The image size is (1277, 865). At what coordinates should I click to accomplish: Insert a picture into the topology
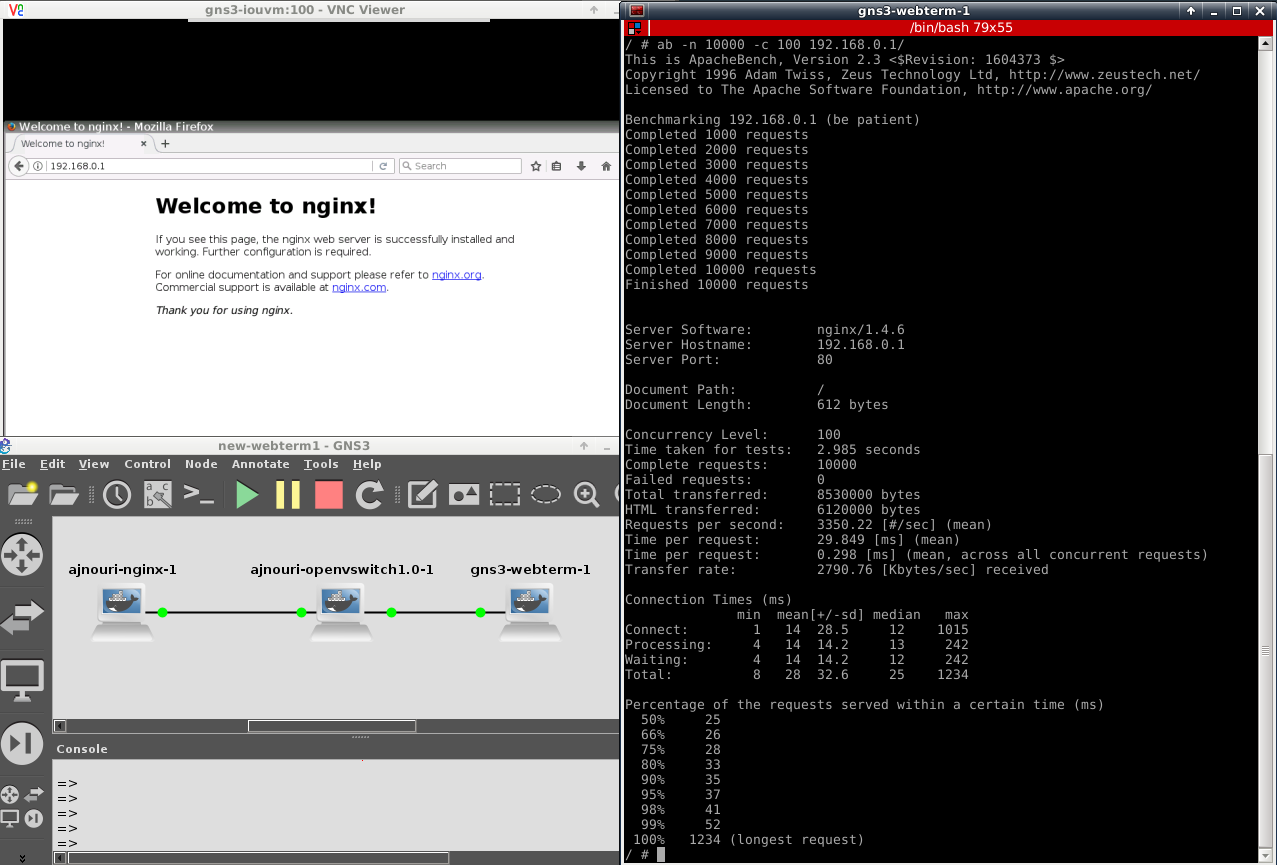[x=463, y=494]
